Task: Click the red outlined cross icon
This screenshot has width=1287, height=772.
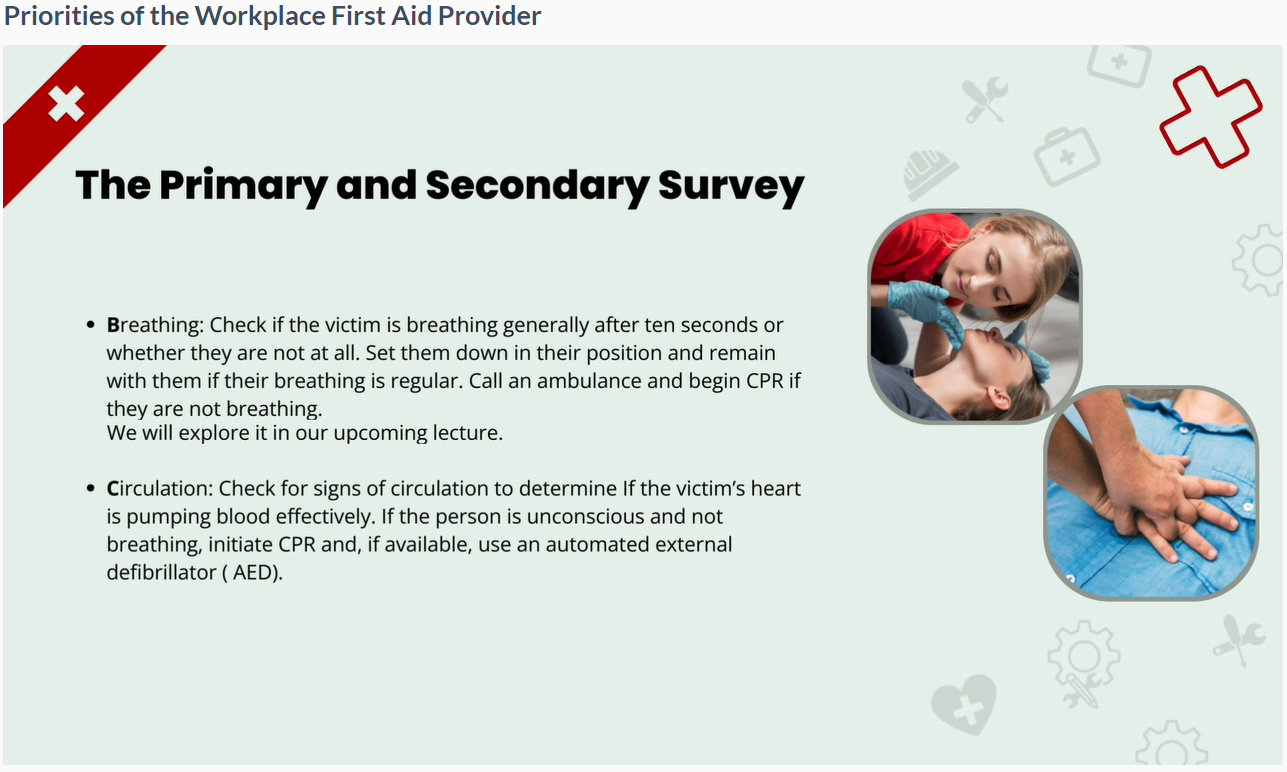Action: pyautogui.click(x=1210, y=116)
